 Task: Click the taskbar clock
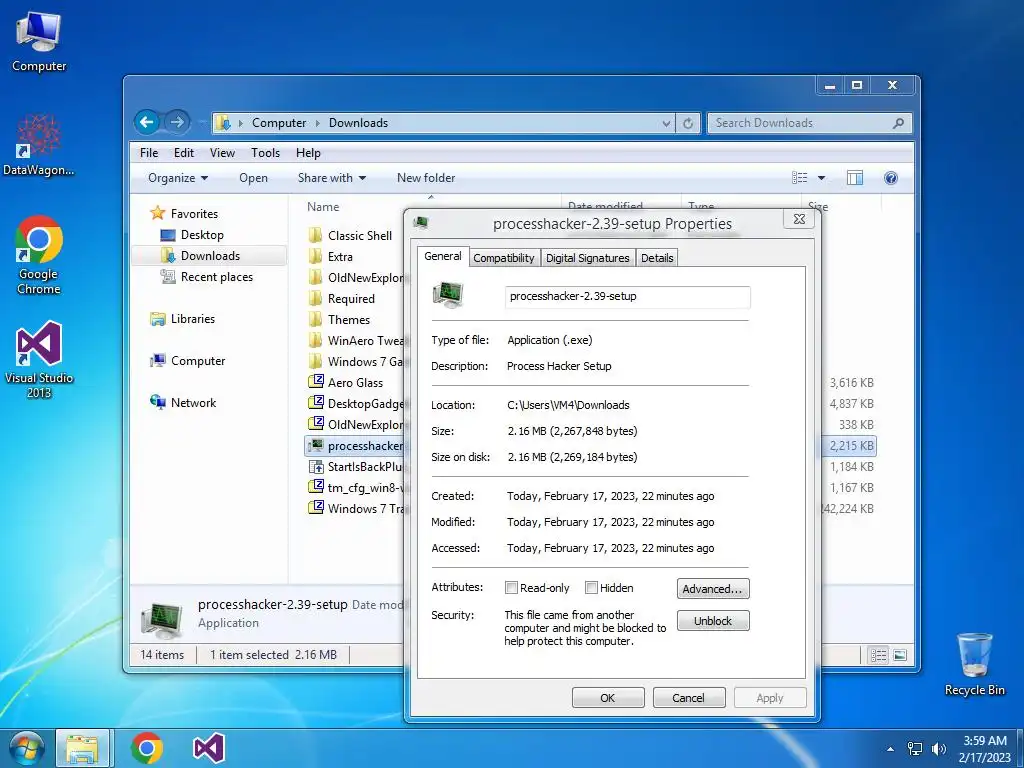pyautogui.click(x=984, y=749)
